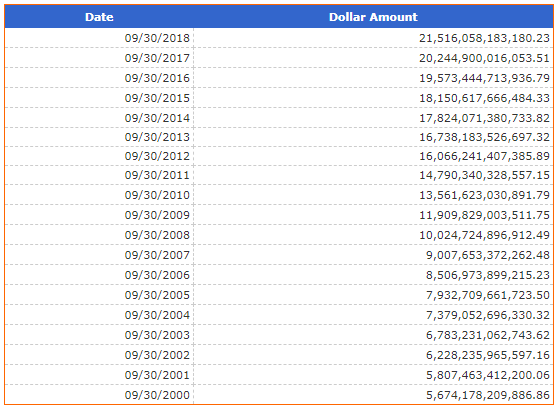Select the amount 14,790,340,328,557.15

484,175
